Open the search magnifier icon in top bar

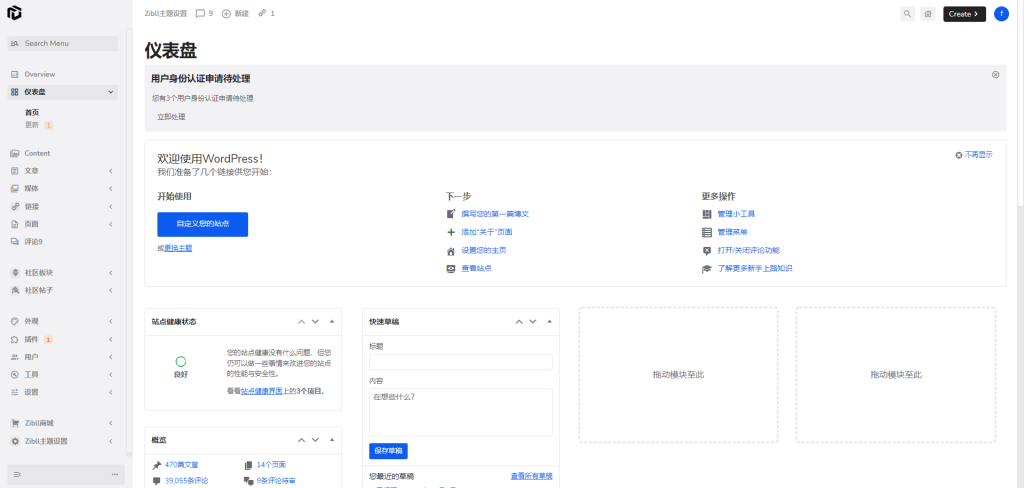tap(907, 14)
